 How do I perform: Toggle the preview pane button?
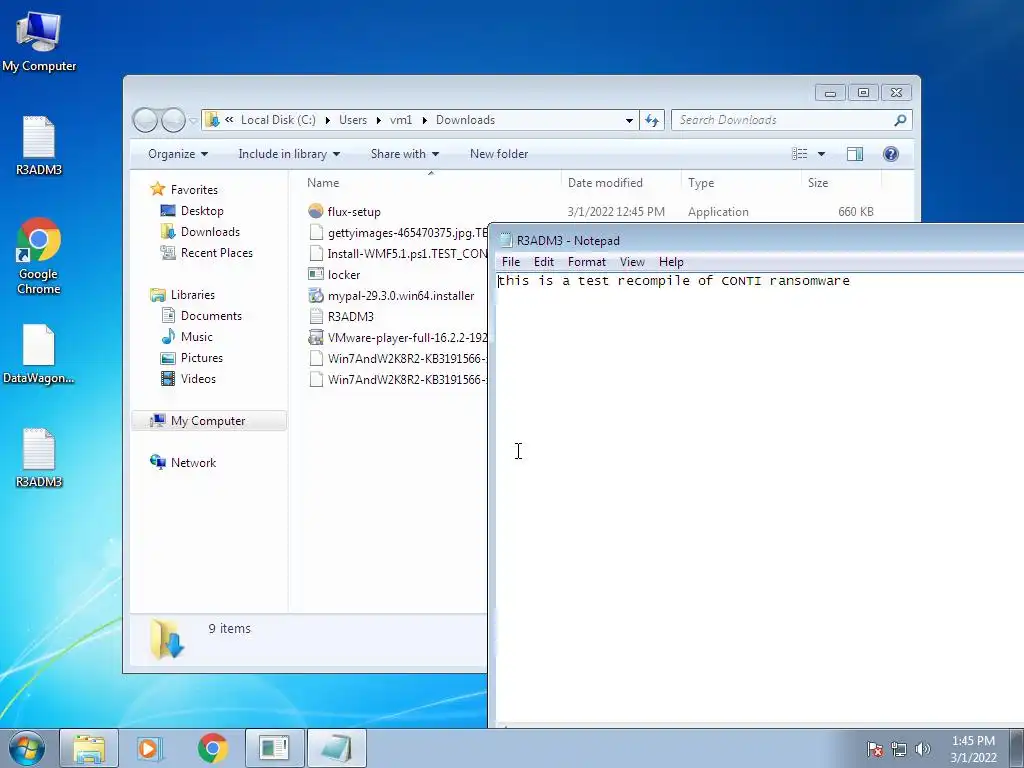[855, 154]
